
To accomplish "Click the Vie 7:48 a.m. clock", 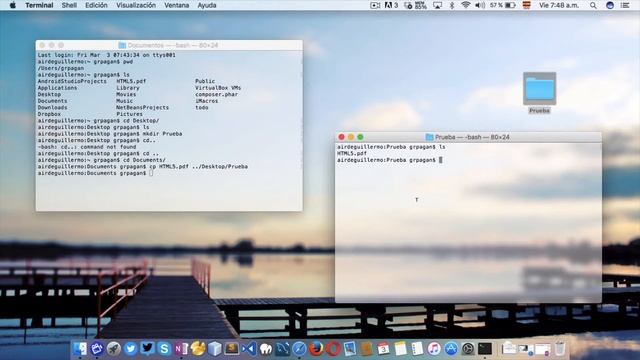I will (559, 5).
